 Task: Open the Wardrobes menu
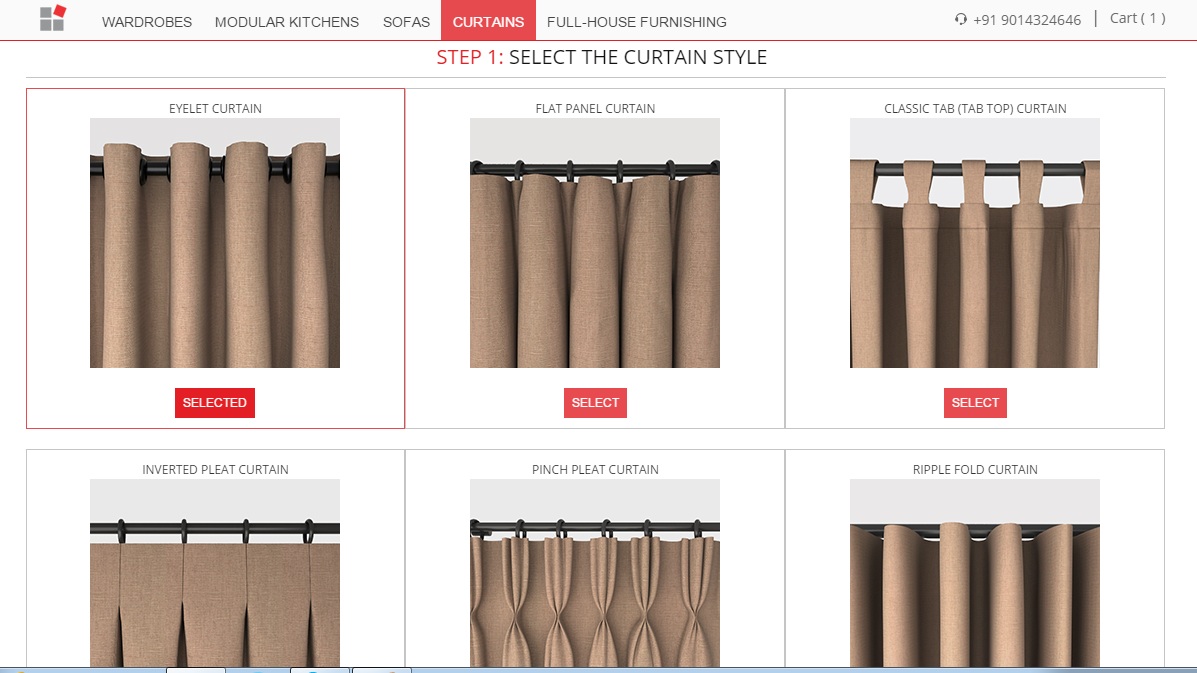click(x=147, y=22)
